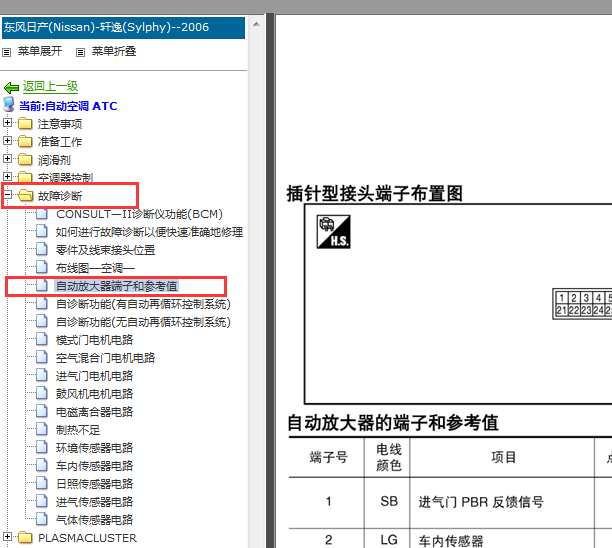The image size is (612, 548).
Task: Click the H.S. harness side connector symbol
Action: 333,231
